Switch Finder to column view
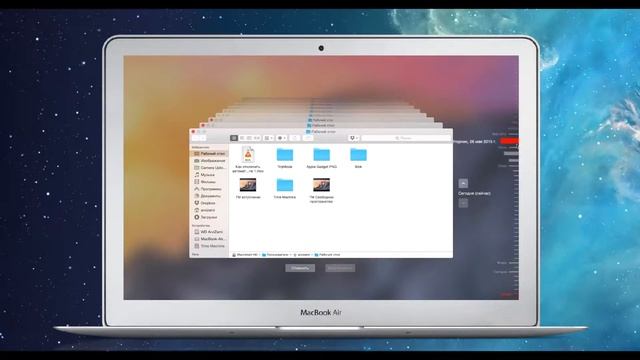This screenshot has width=640, height=360. (x=249, y=138)
